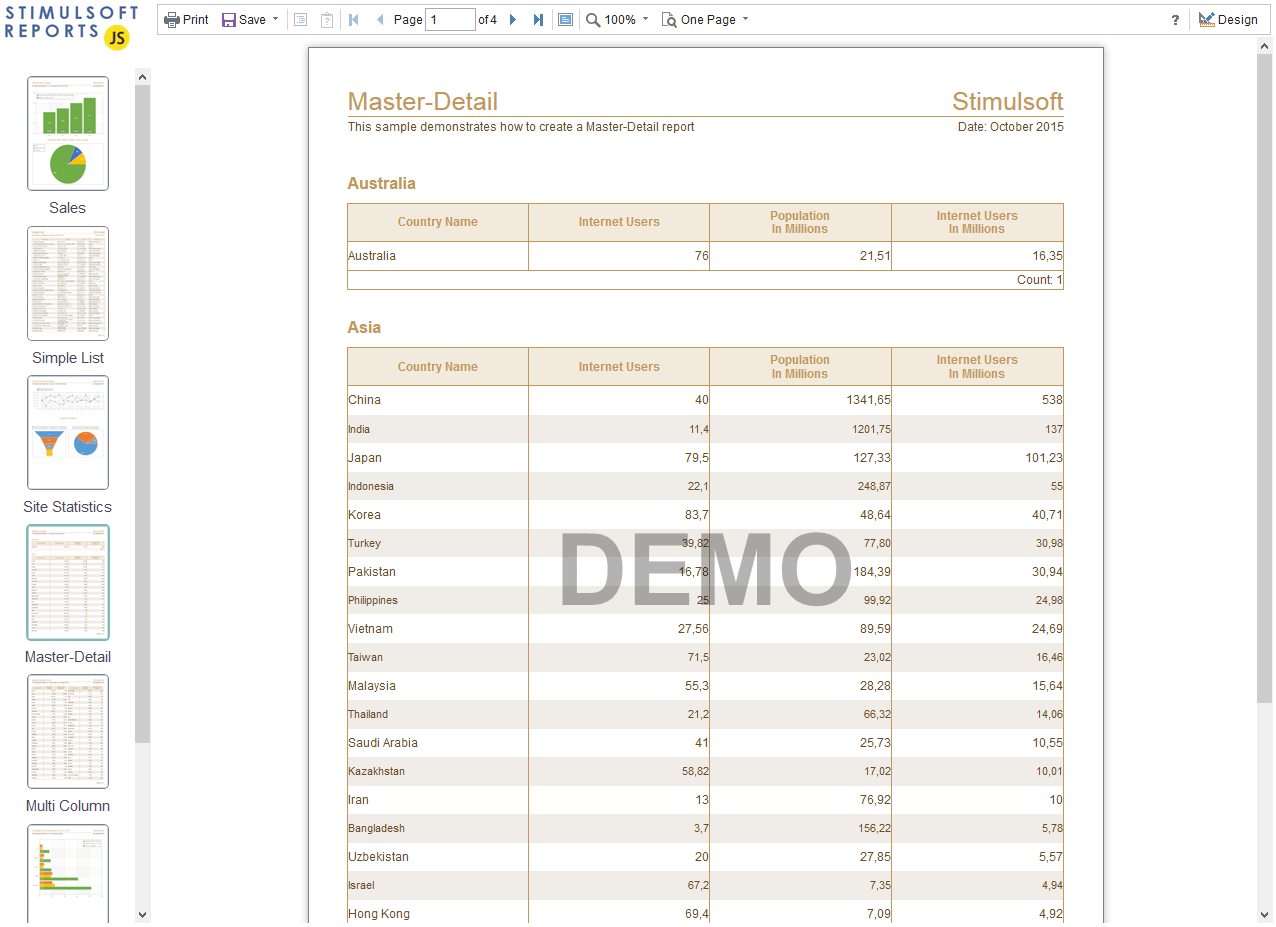The height and width of the screenshot is (927, 1276).
Task: Choose the Site Statistics report
Action: tap(68, 432)
